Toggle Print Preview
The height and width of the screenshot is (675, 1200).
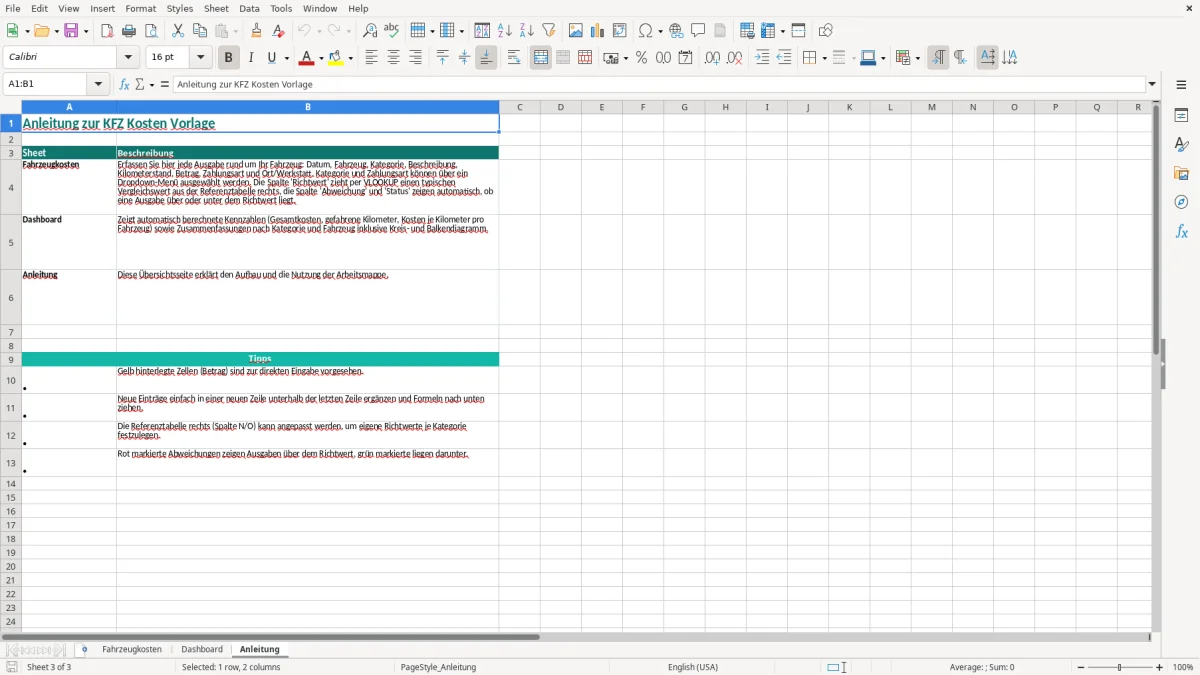click(151, 31)
